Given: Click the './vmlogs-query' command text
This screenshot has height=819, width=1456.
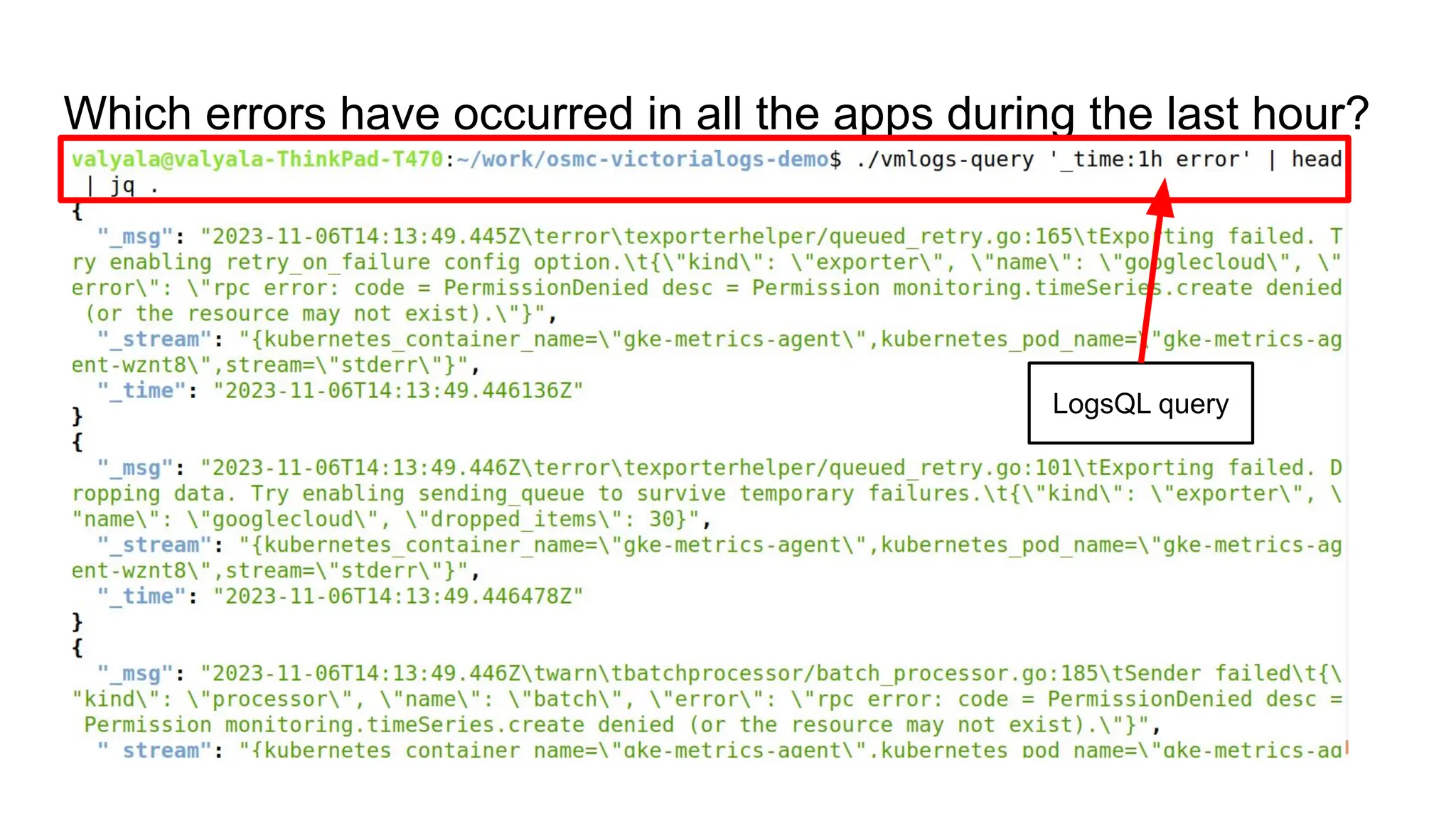Looking at the screenshot, I should point(945,159).
